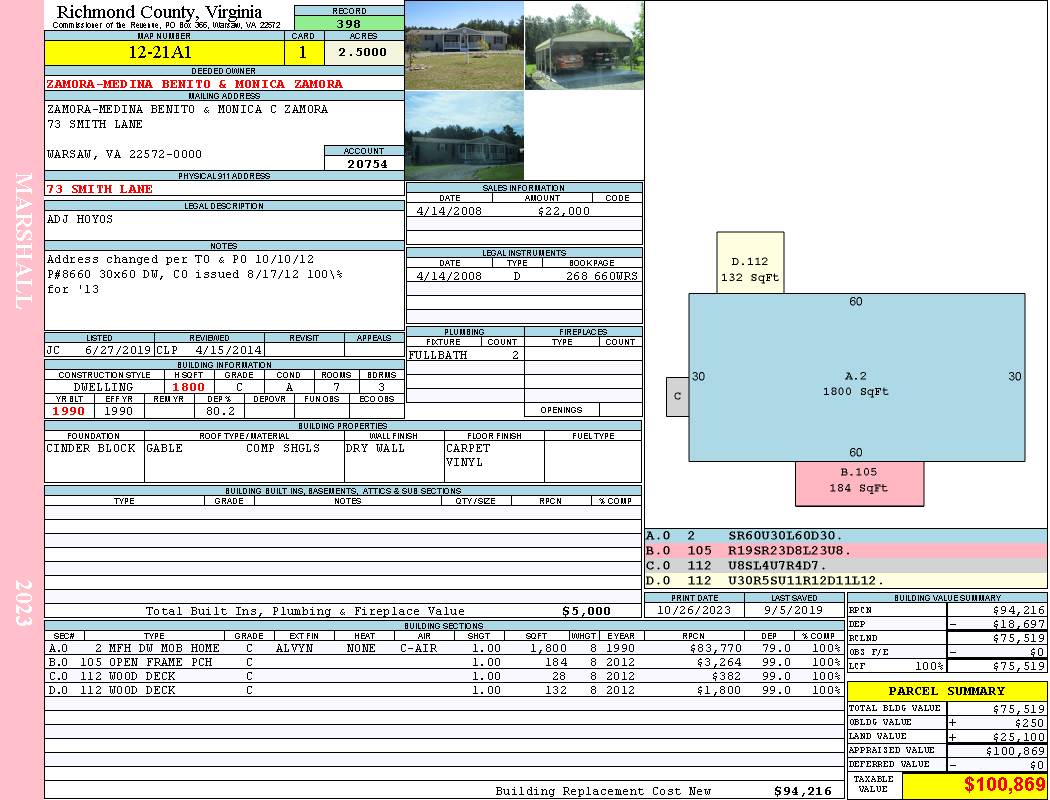Open the carport photo thumbnail
Image resolution: width=1050 pixels, height=800 pixels.
pos(583,45)
